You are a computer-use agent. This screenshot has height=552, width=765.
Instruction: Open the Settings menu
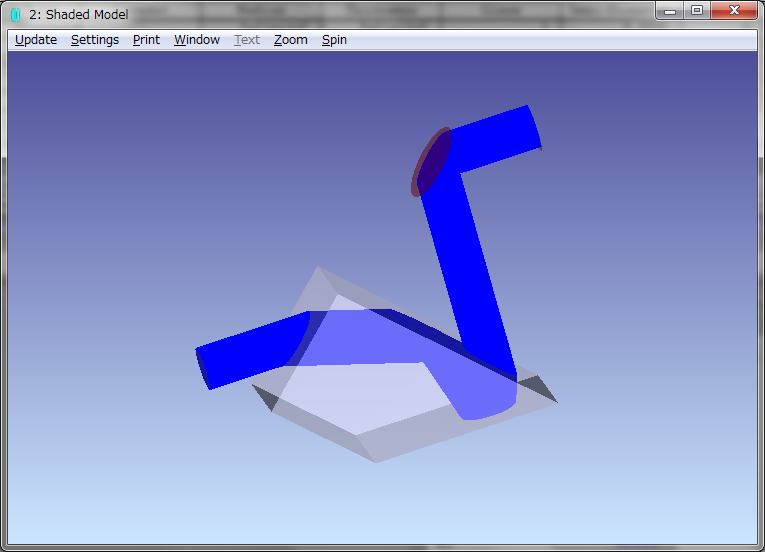coord(95,40)
